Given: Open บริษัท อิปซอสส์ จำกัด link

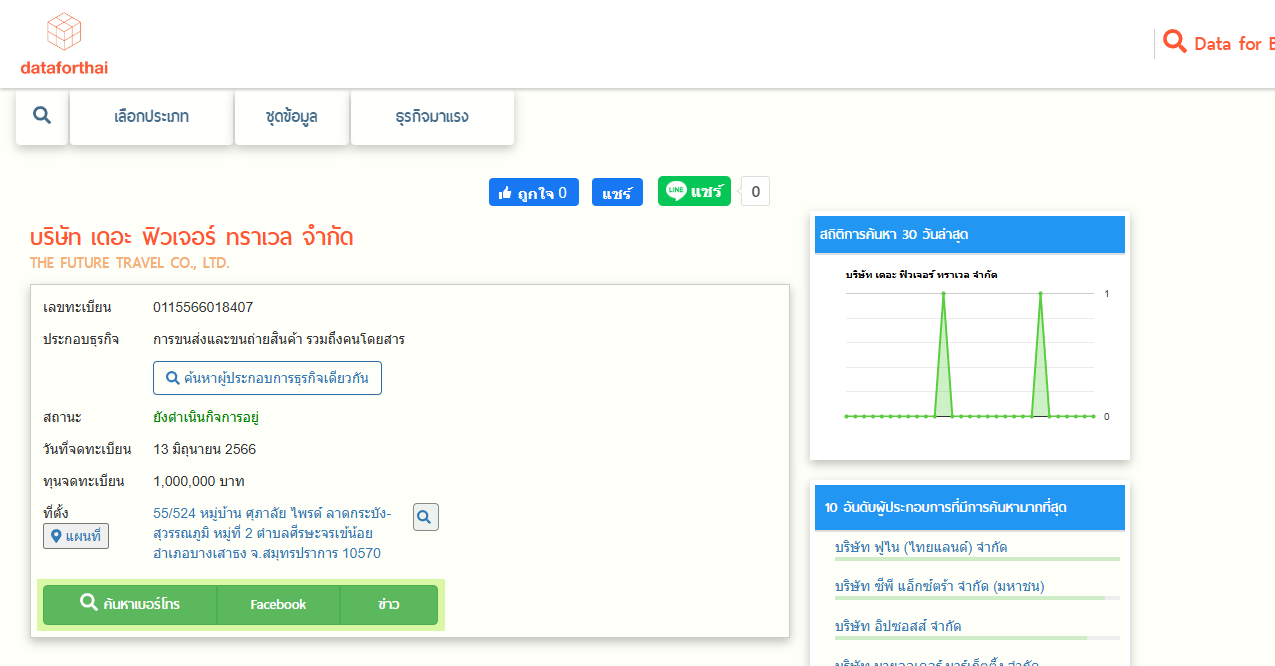Looking at the screenshot, I should 898,626.
